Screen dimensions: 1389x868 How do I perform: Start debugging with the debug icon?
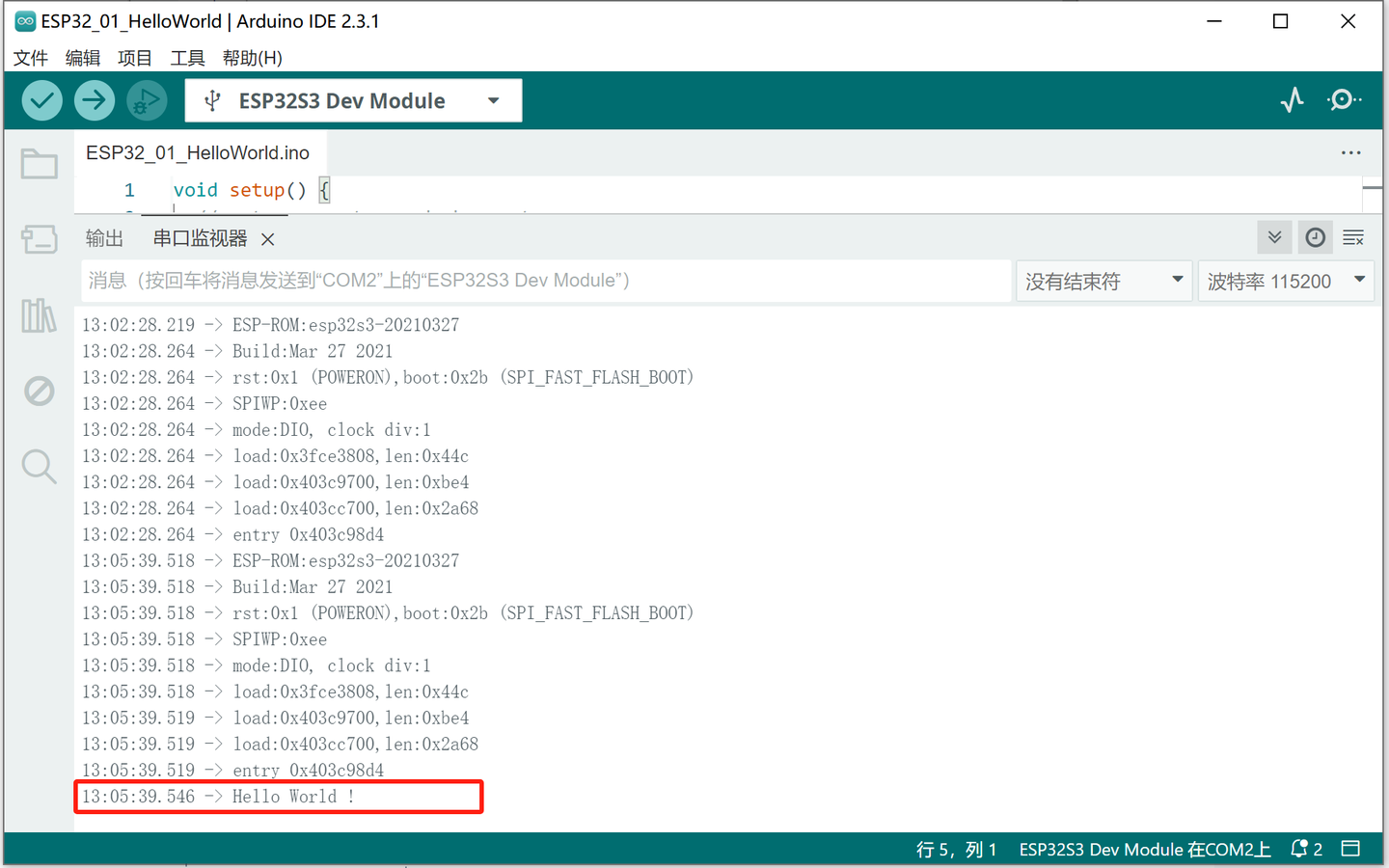(x=146, y=99)
